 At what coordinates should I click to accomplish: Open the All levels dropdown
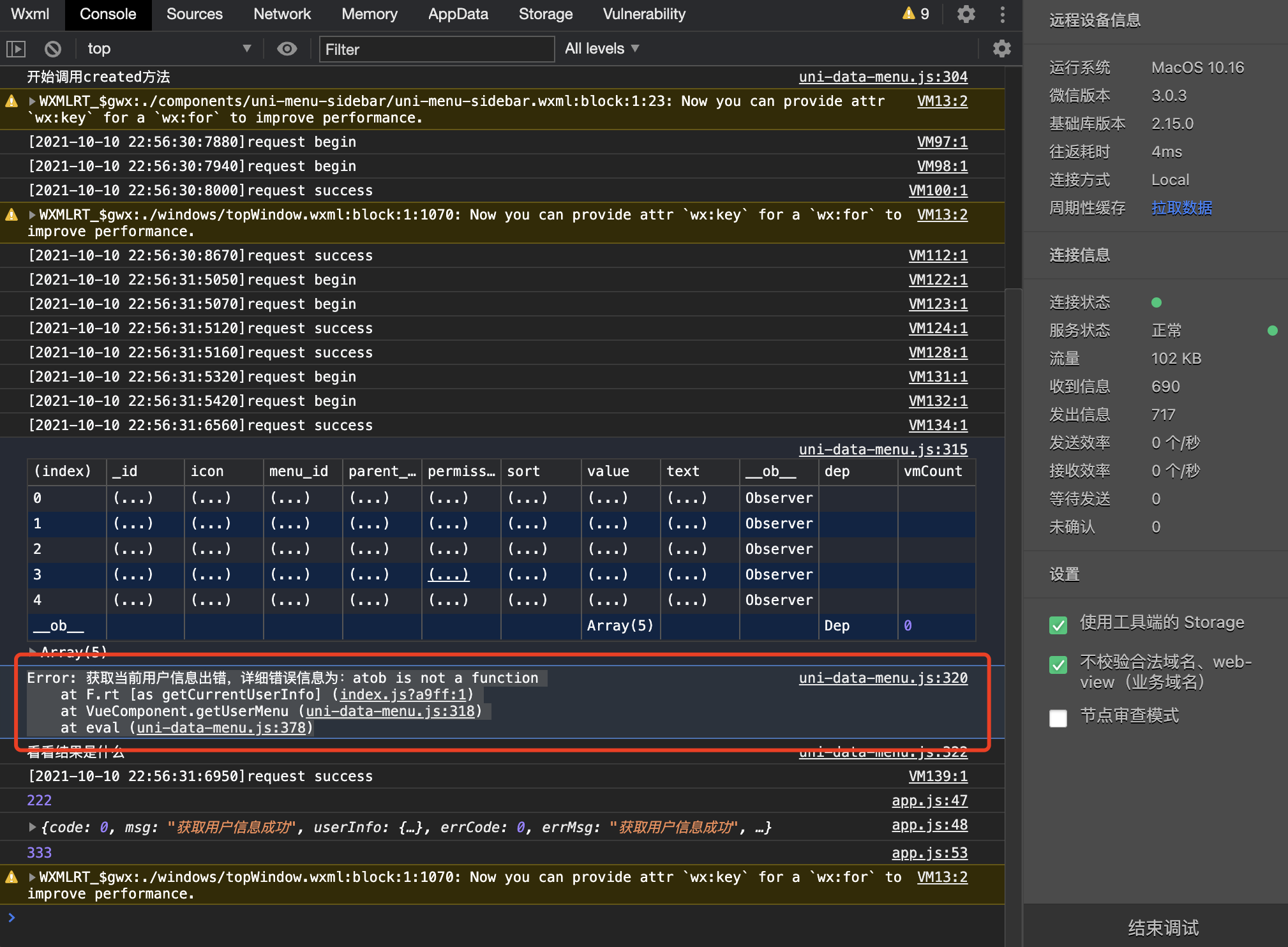point(601,48)
